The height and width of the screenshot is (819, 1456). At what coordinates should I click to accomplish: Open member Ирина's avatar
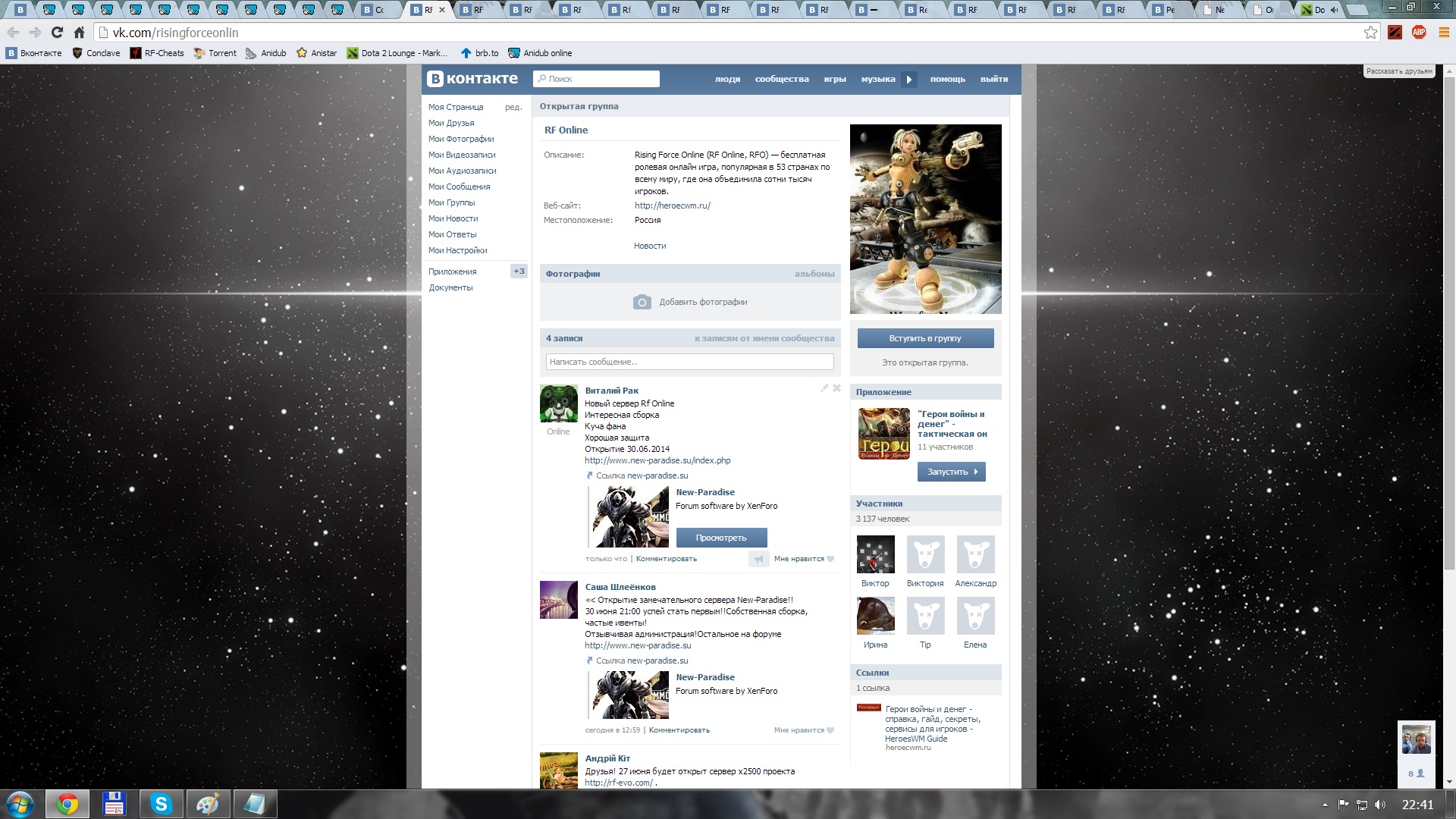(875, 616)
